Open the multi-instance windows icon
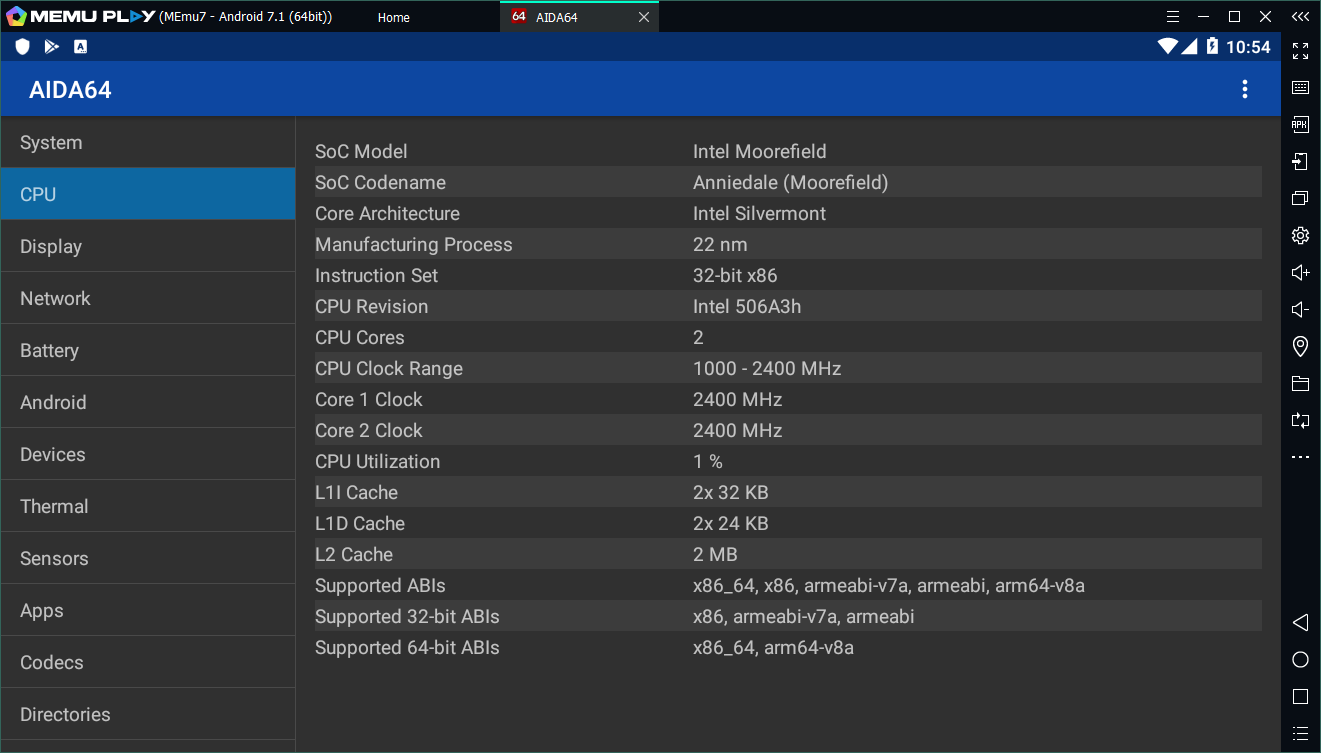 point(1300,198)
